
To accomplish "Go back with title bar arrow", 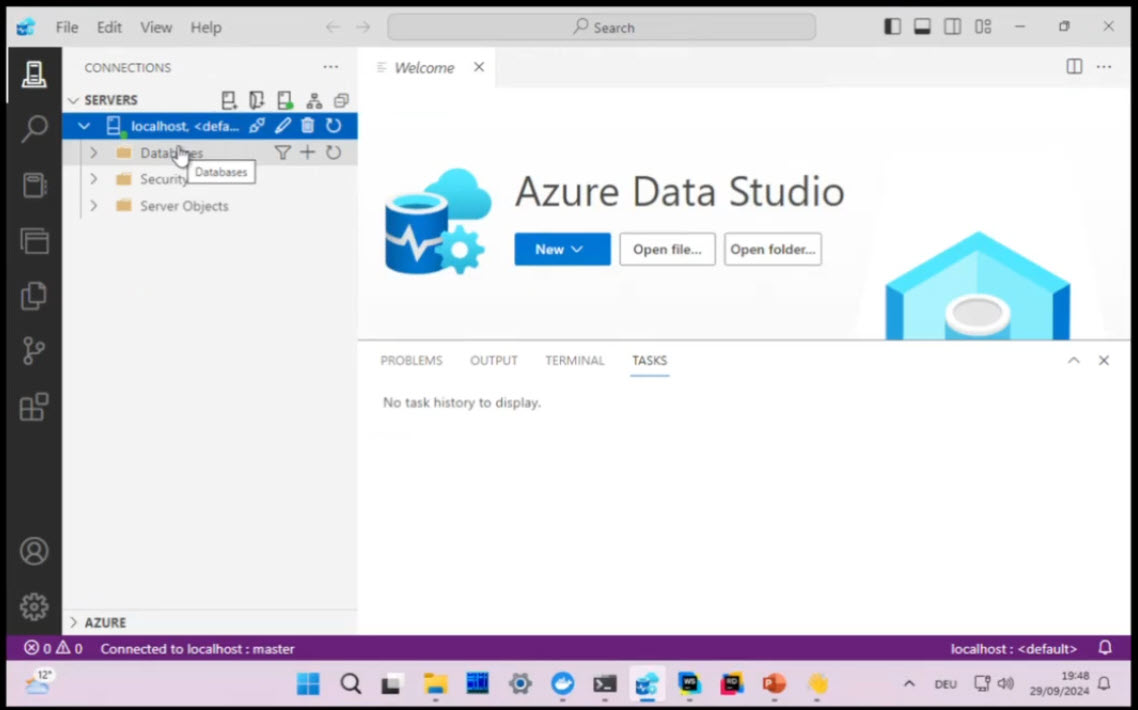I will 332,27.
